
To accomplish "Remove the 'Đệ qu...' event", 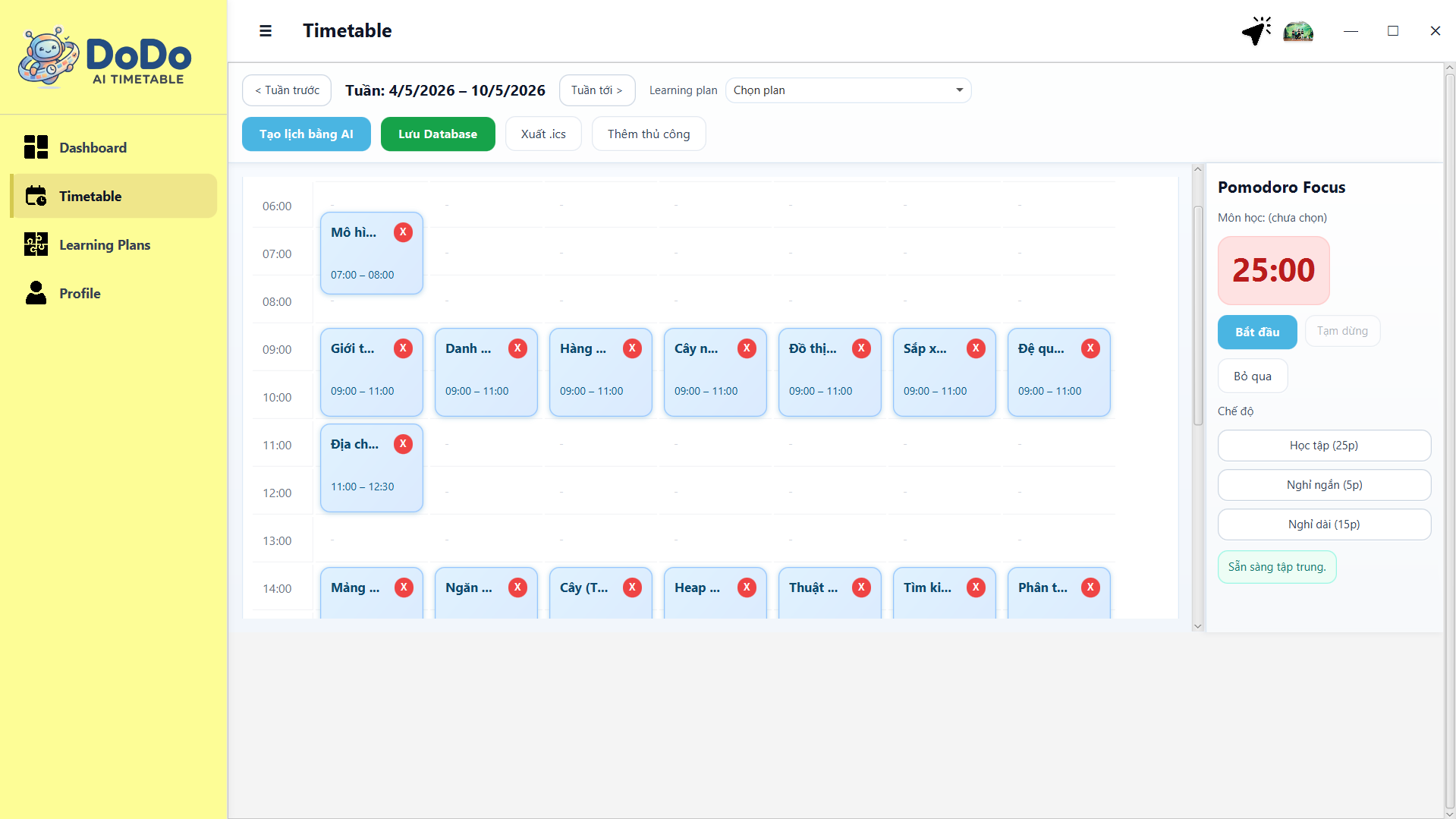I will point(1090,348).
